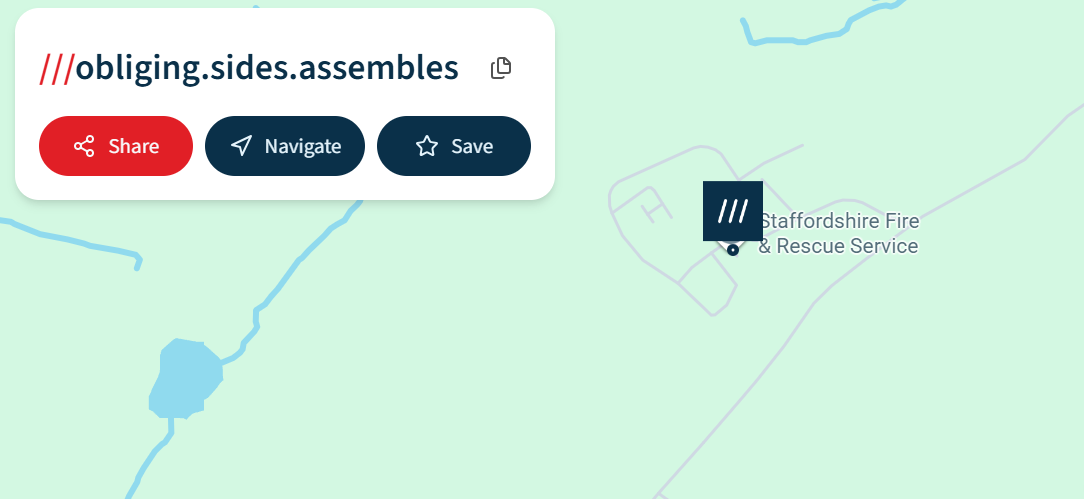1084x499 pixels.
Task: Click the building outline southwest of the marker
Action: pyautogui.click(x=708, y=285)
